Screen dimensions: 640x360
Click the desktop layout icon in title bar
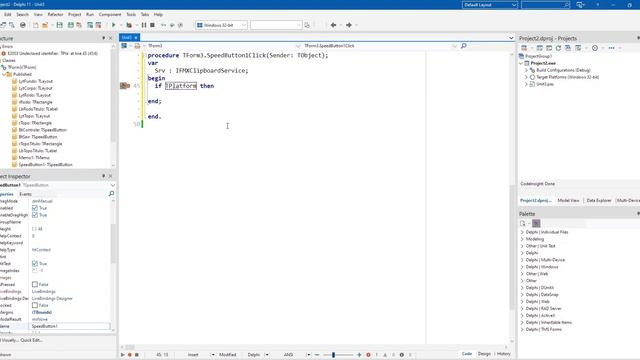pos(580,4)
